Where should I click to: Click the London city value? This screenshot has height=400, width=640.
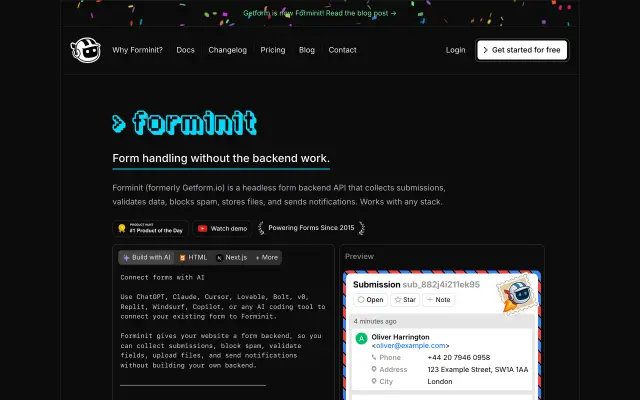[x=440, y=381]
